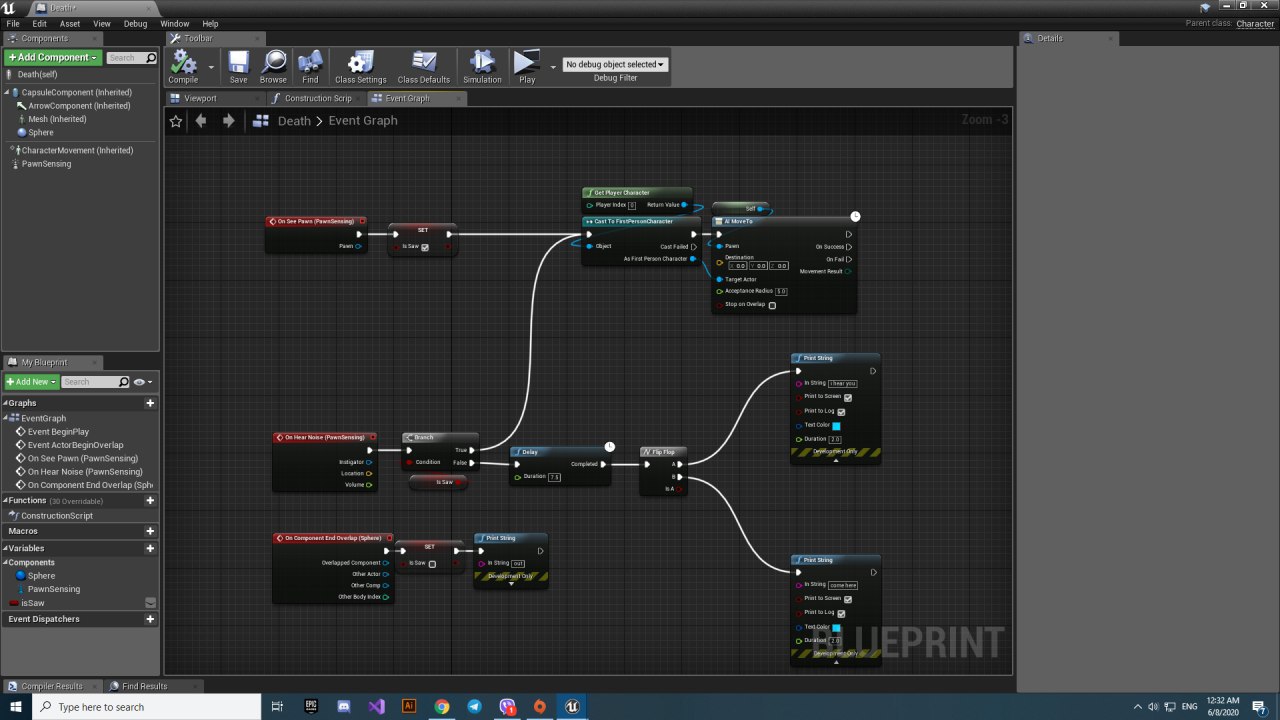This screenshot has width=1280, height=720.
Task: Switch to Construction Script tab
Action: (318, 98)
